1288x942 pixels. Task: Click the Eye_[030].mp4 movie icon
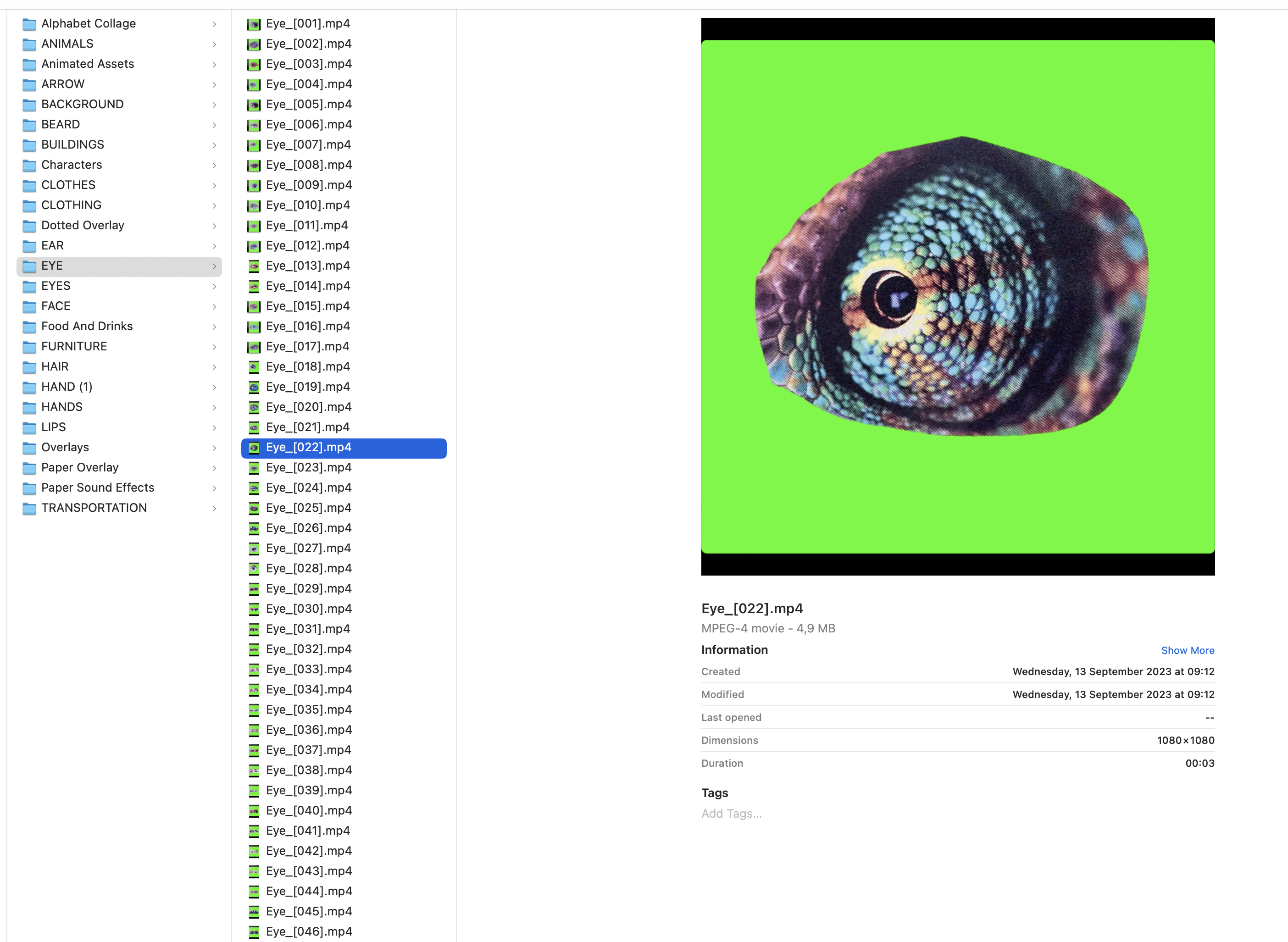click(254, 609)
